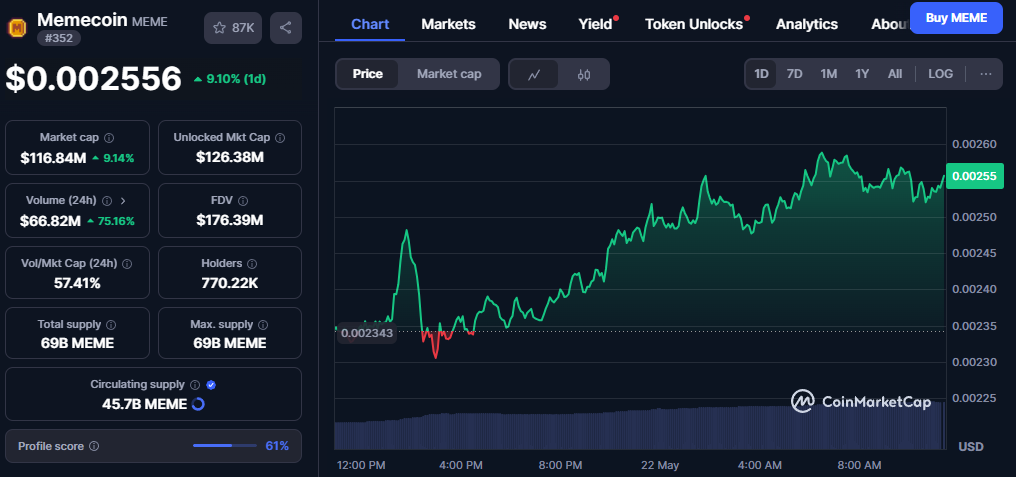The width and height of the screenshot is (1016, 477).
Task: Set chart range to 1M
Action: click(x=829, y=74)
